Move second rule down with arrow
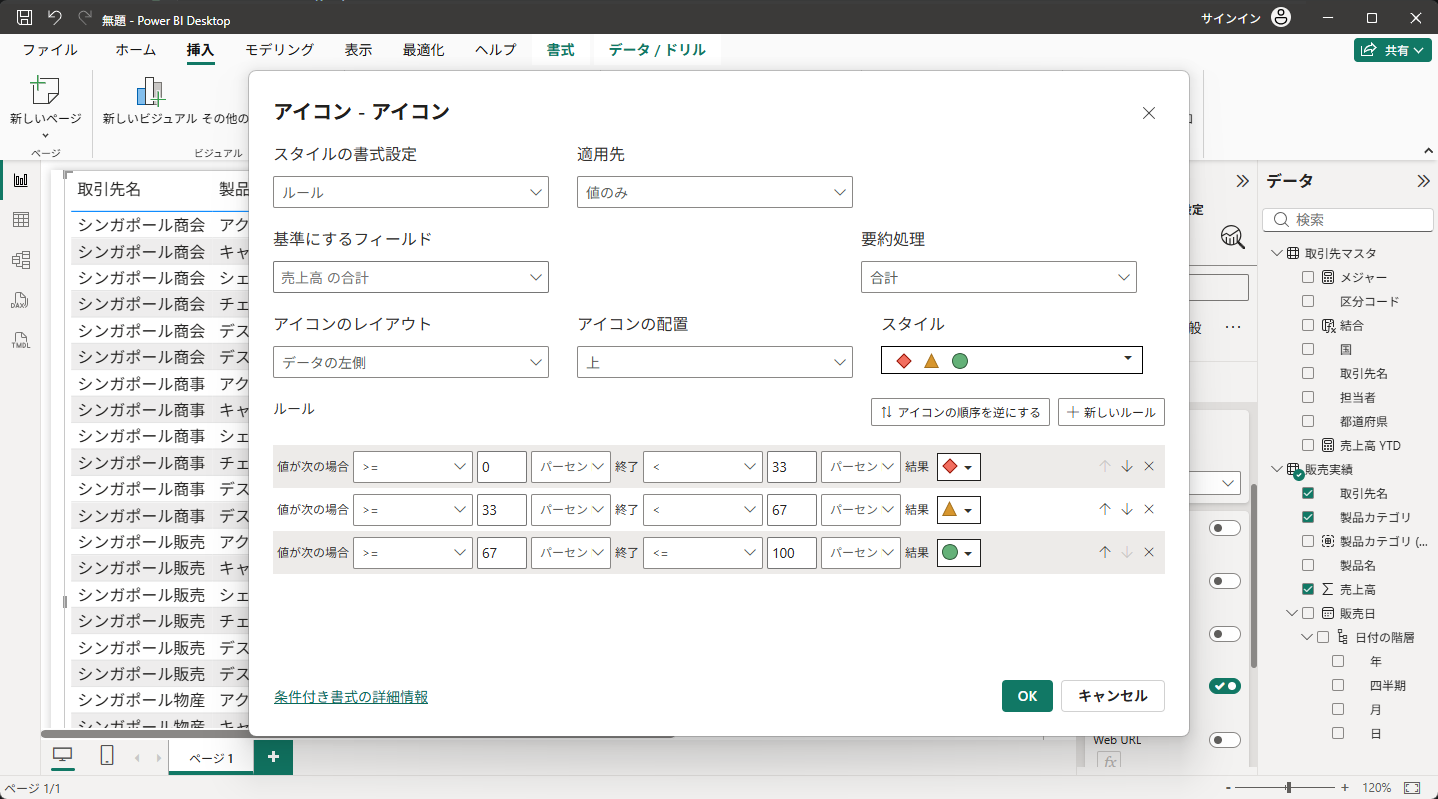This screenshot has height=799, width=1438. (x=1127, y=509)
